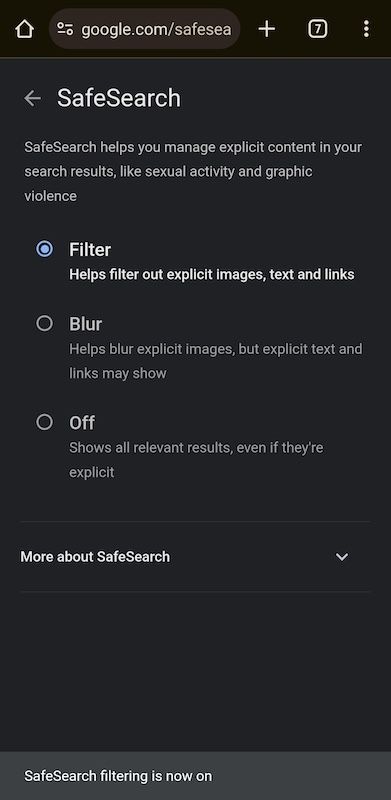Image resolution: width=391 pixels, height=800 pixels.
Task: Open site settings icon in address bar
Action: 65,29
